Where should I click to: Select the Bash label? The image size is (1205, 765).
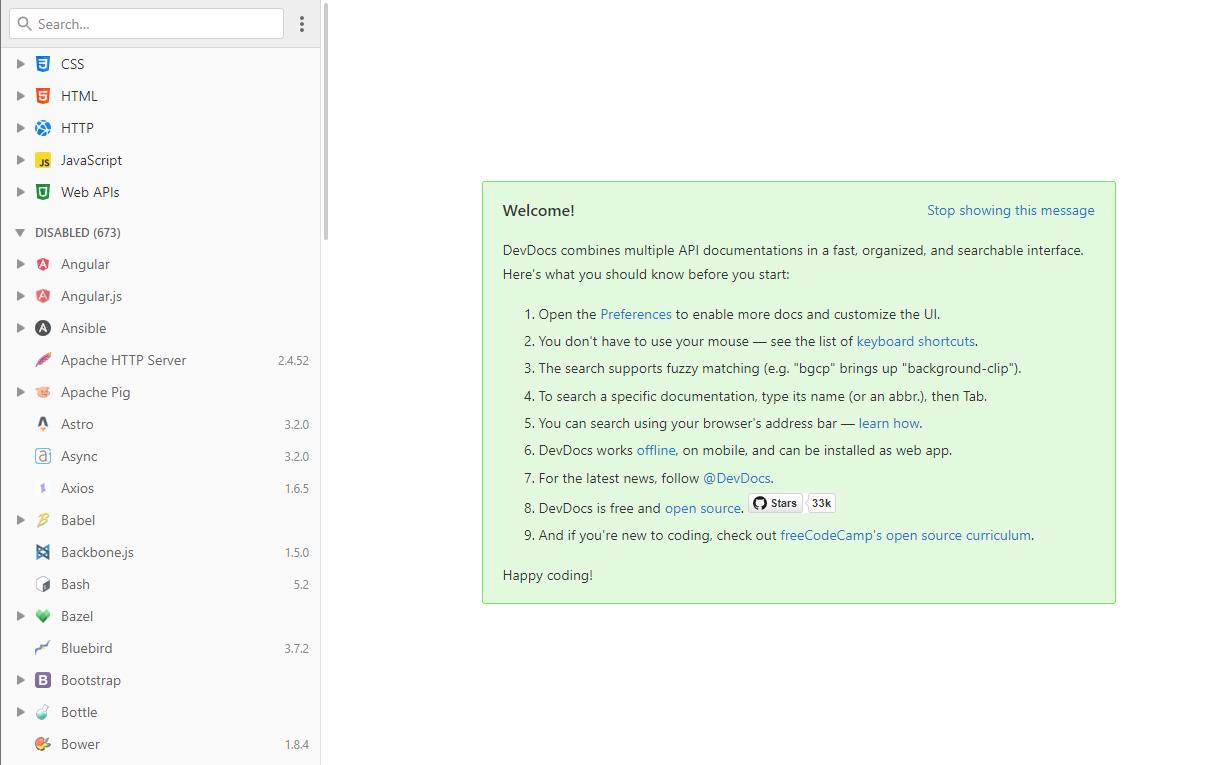pyautogui.click(x=75, y=584)
